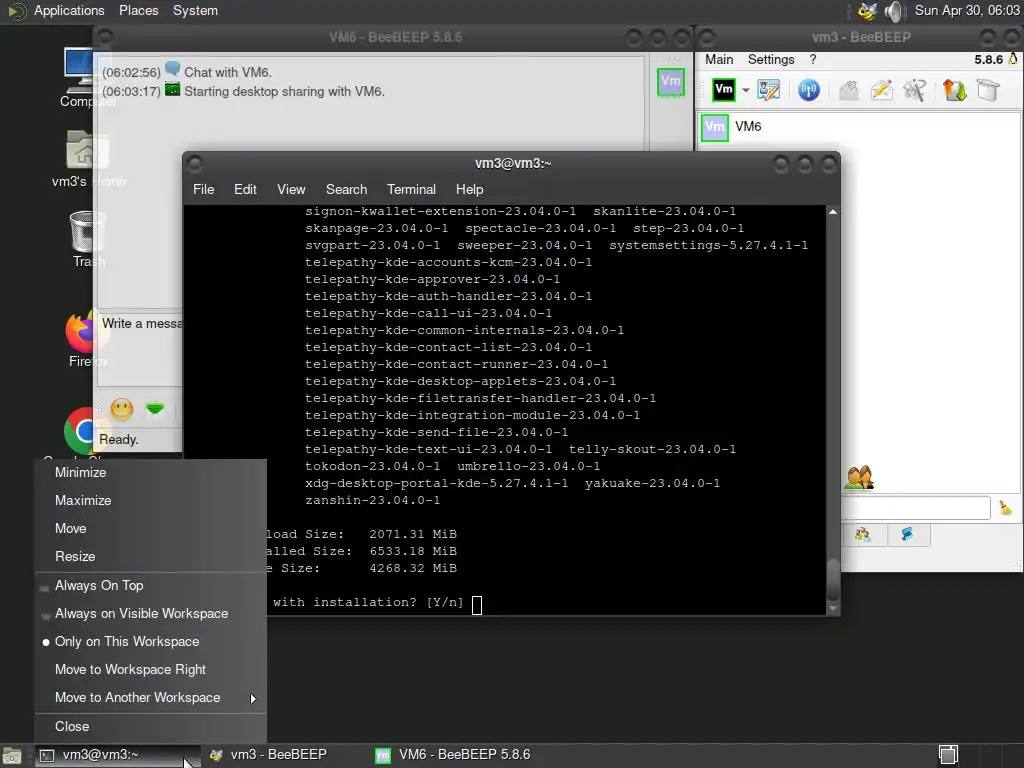Open Terminal menu in terminal window
This screenshot has height=768, width=1024.
click(x=411, y=189)
